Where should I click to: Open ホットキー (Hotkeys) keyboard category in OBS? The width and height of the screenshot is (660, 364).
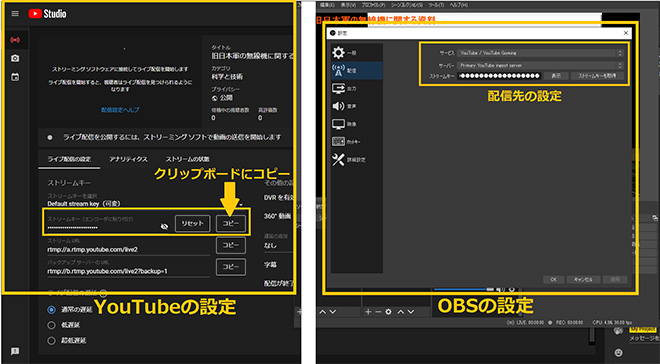point(357,142)
